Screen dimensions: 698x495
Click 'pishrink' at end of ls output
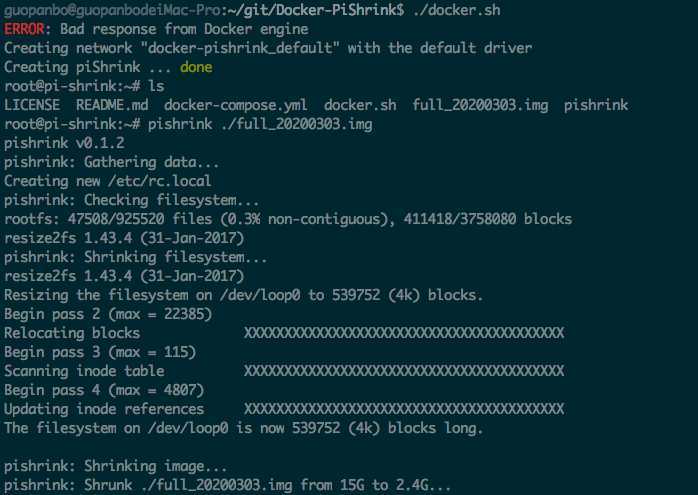coord(596,105)
